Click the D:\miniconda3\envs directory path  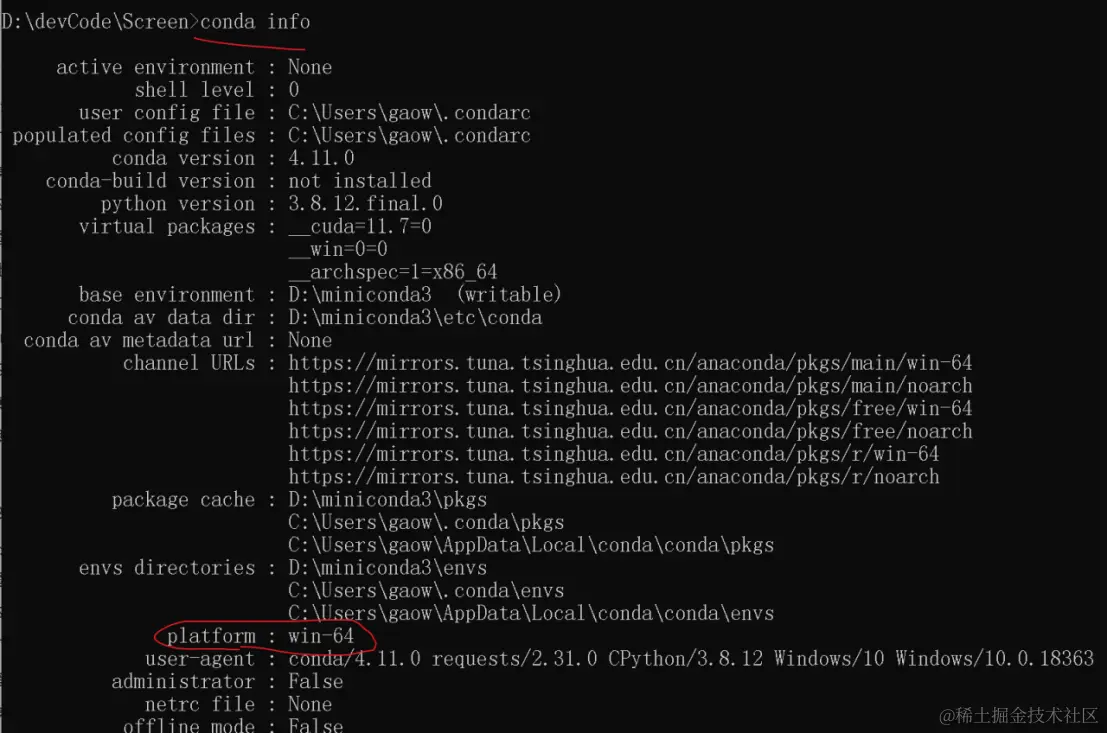point(387,568)
